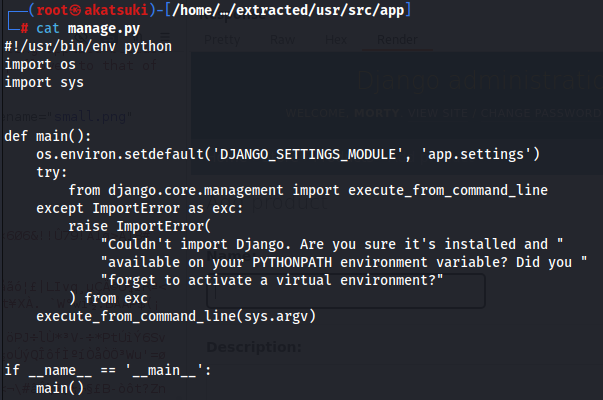Click the raise ImportError( line
Viewport: 603px width, 400px height.
(x=140, y=227)
